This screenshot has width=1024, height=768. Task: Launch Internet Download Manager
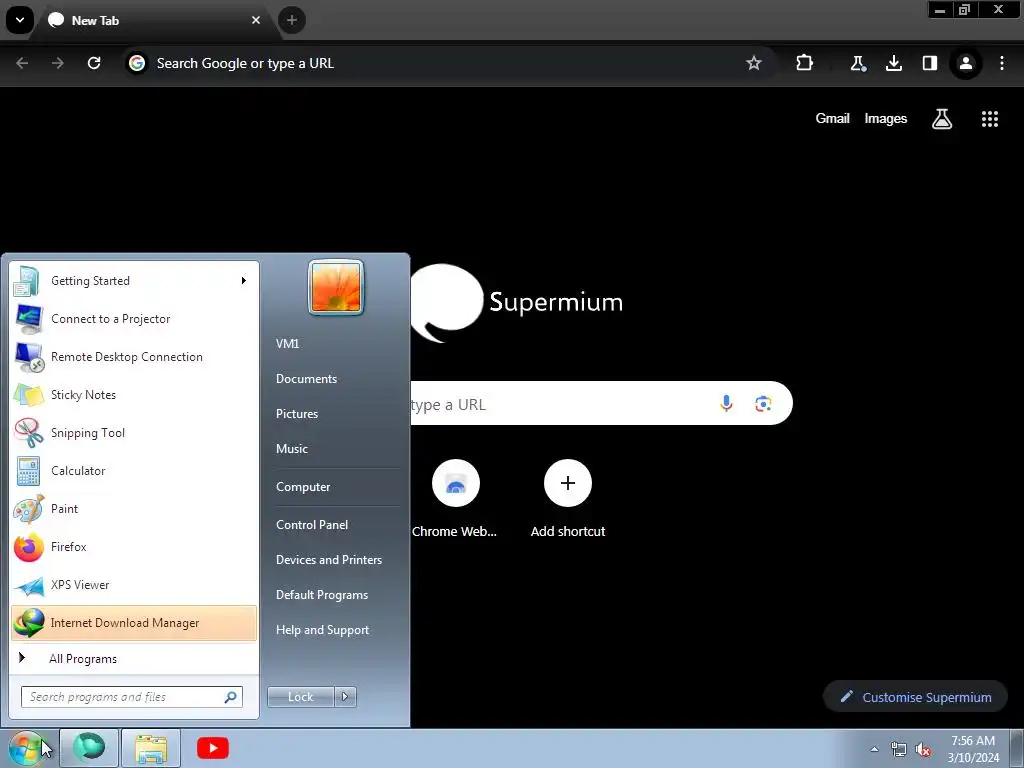[x=134, y=623]
